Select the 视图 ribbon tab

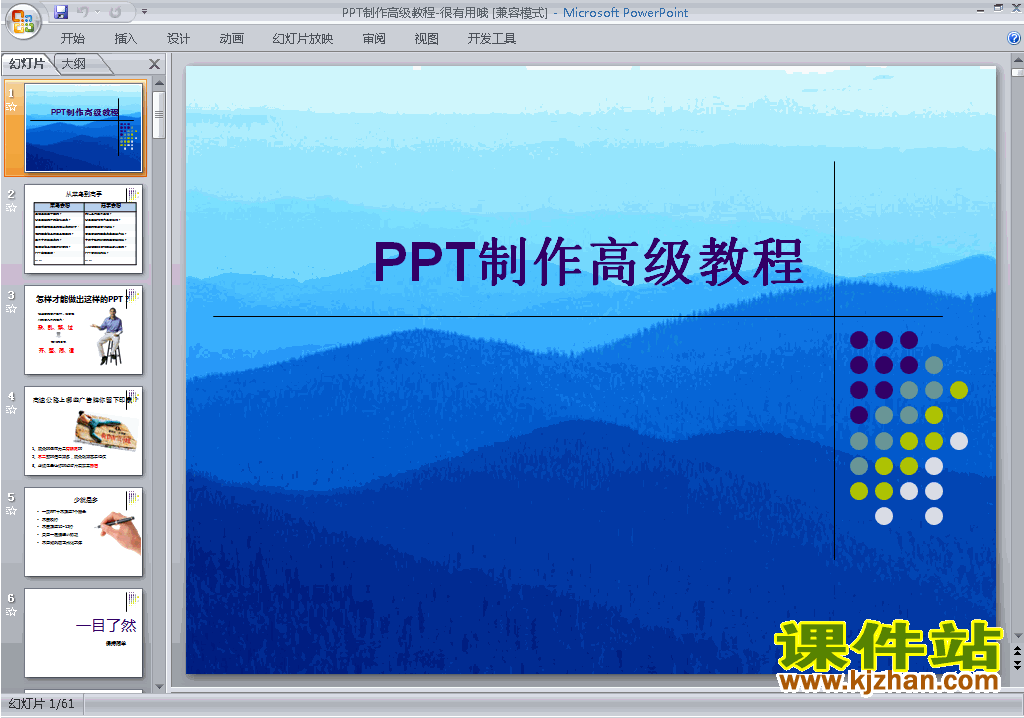[x=426, y=39]
